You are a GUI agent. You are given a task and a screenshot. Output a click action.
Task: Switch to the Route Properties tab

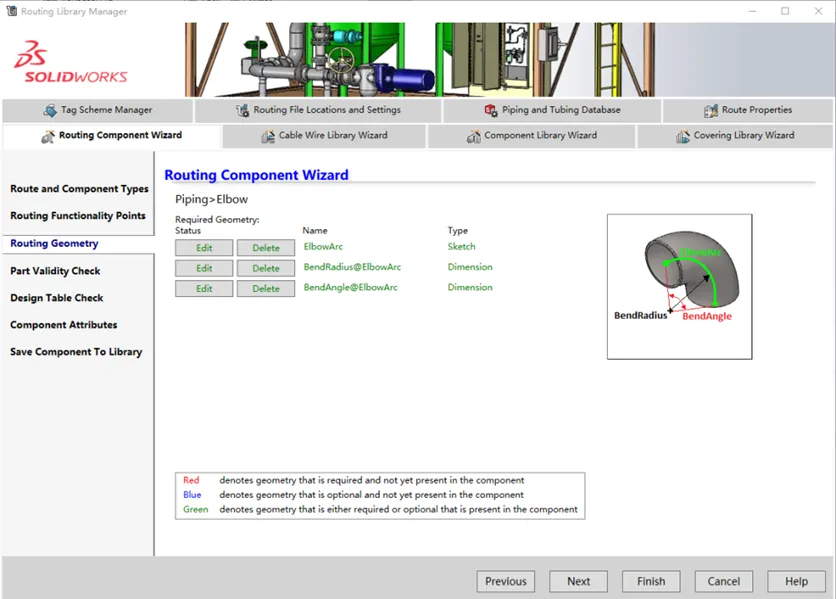[x=748, y=110]
